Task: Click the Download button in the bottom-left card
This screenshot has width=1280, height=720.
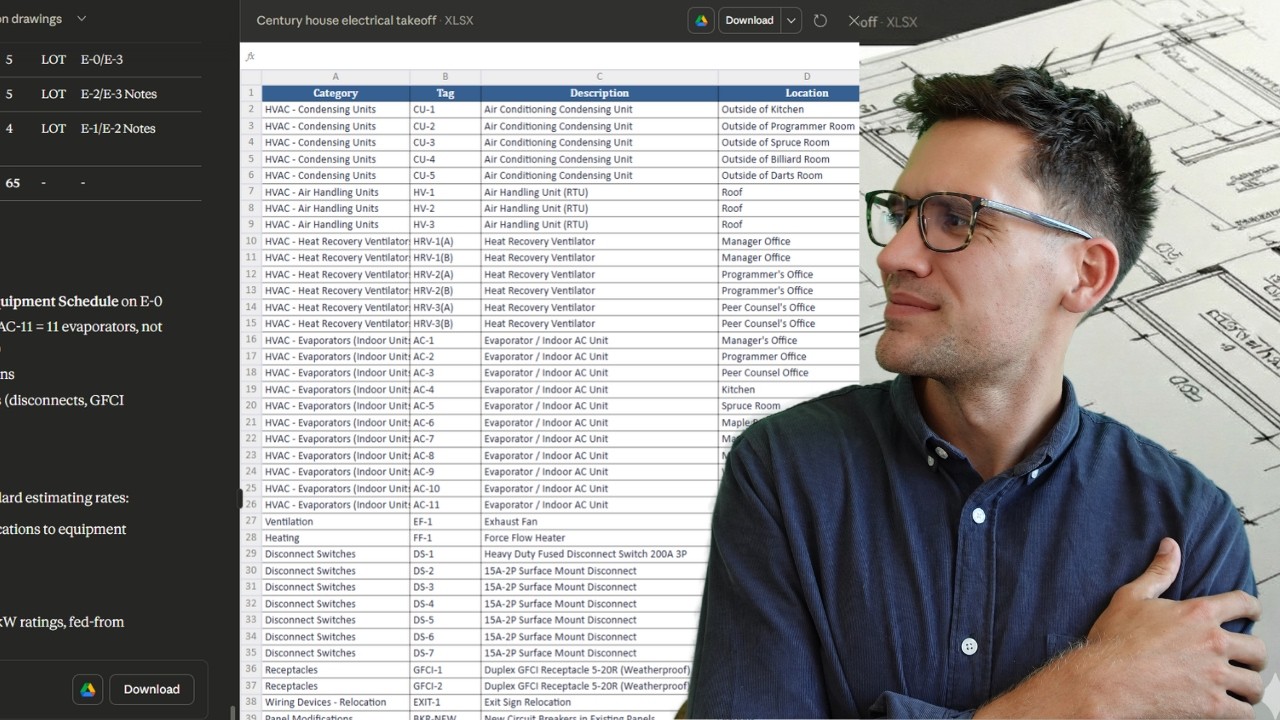Action: point(152,689)
